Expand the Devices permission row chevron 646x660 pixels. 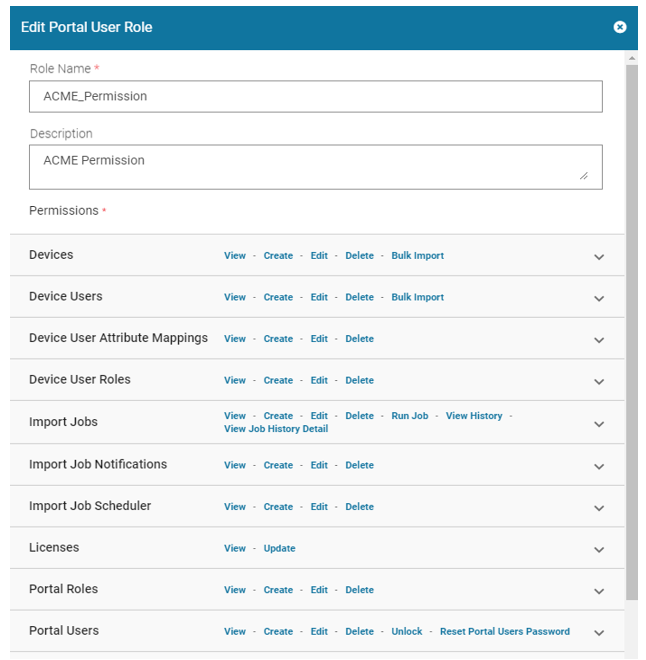click(599, 257)
